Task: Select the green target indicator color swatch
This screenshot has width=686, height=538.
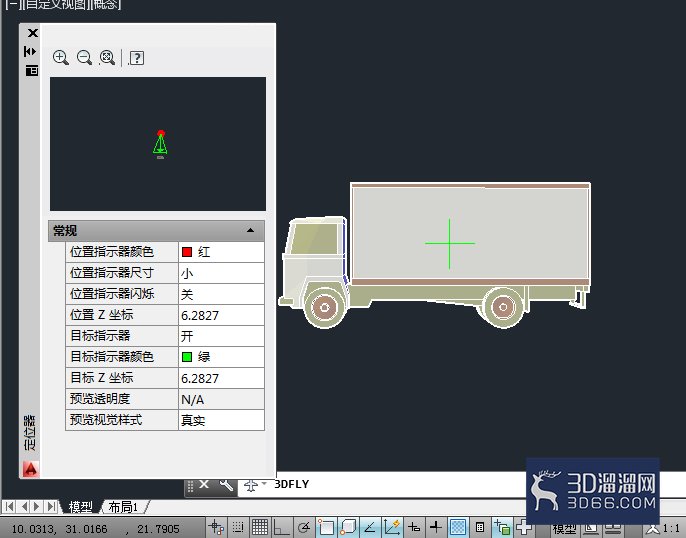Action: click(187, 357)
